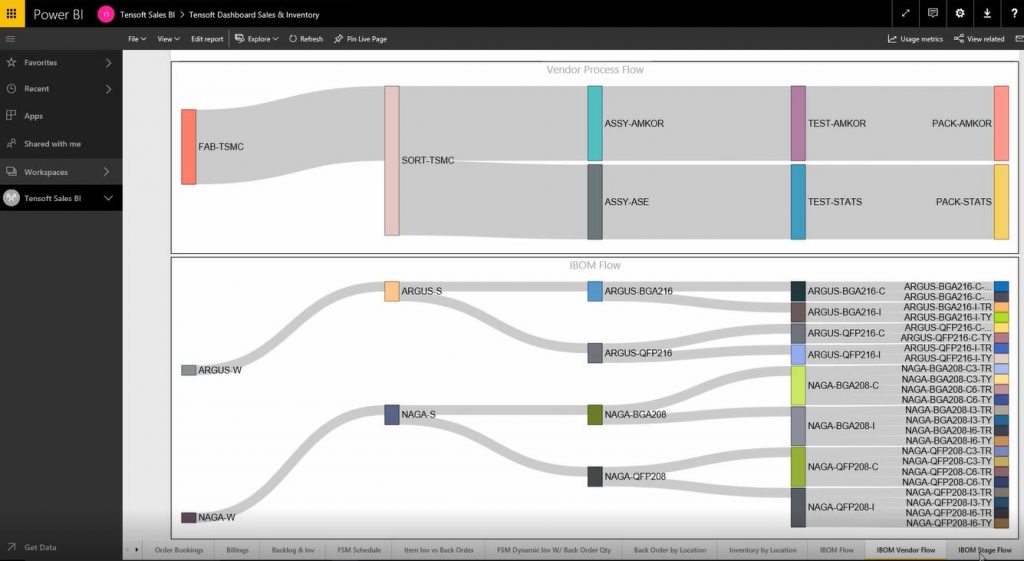Click the download icon in header
The width and height of the screenshot is (1024, 561).
(x=987, y=13)
